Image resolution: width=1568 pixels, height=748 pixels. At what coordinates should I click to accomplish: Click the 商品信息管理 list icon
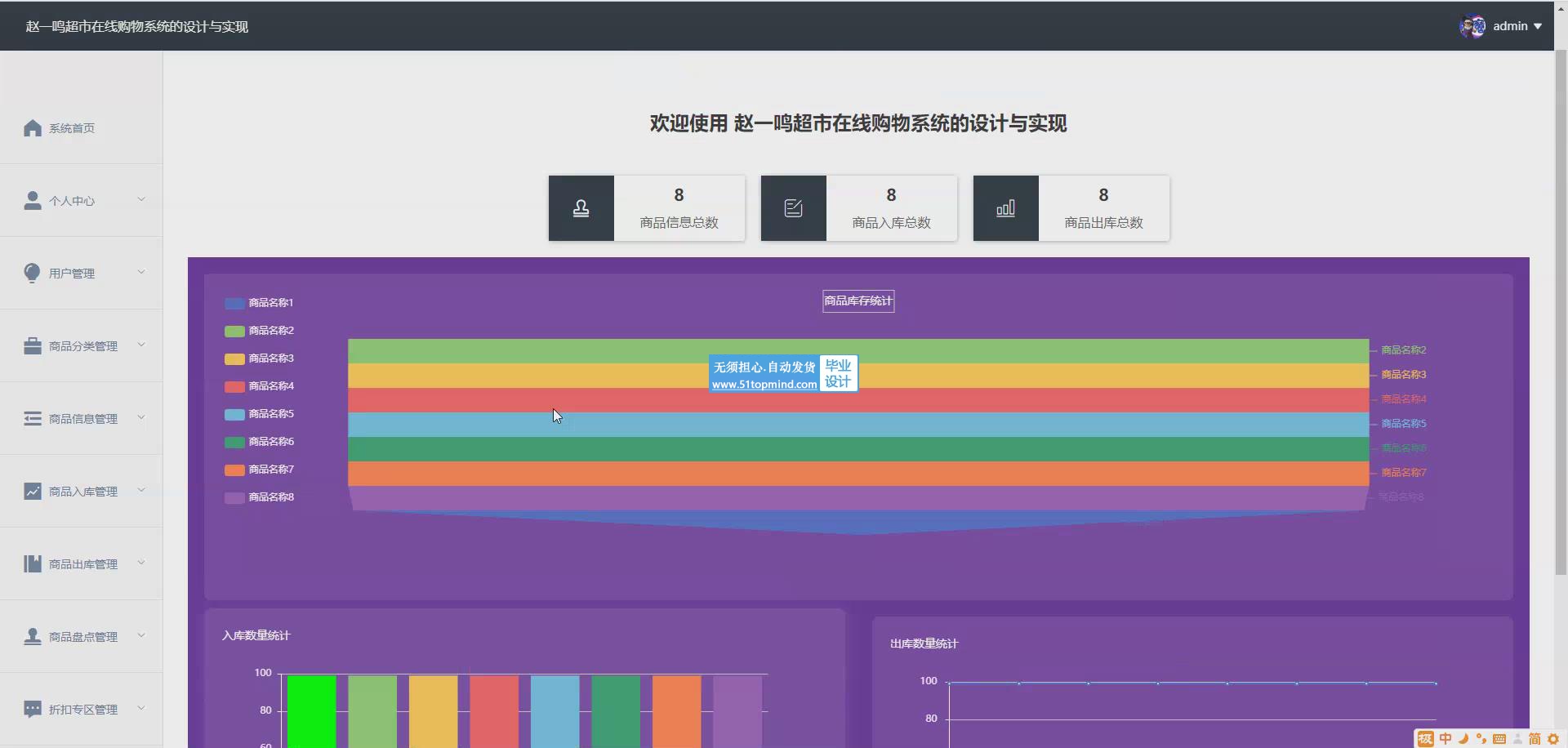(33, 419)
